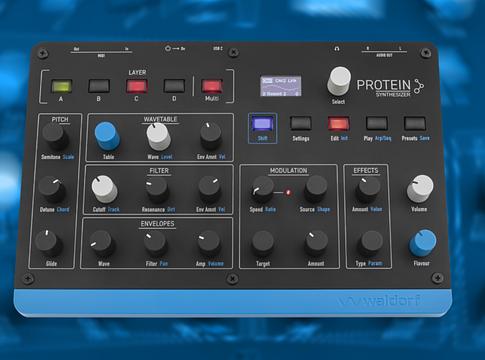Click the WAVETABLE section heading
This screenshot has height=360, width=485.
tap(160, 119)
